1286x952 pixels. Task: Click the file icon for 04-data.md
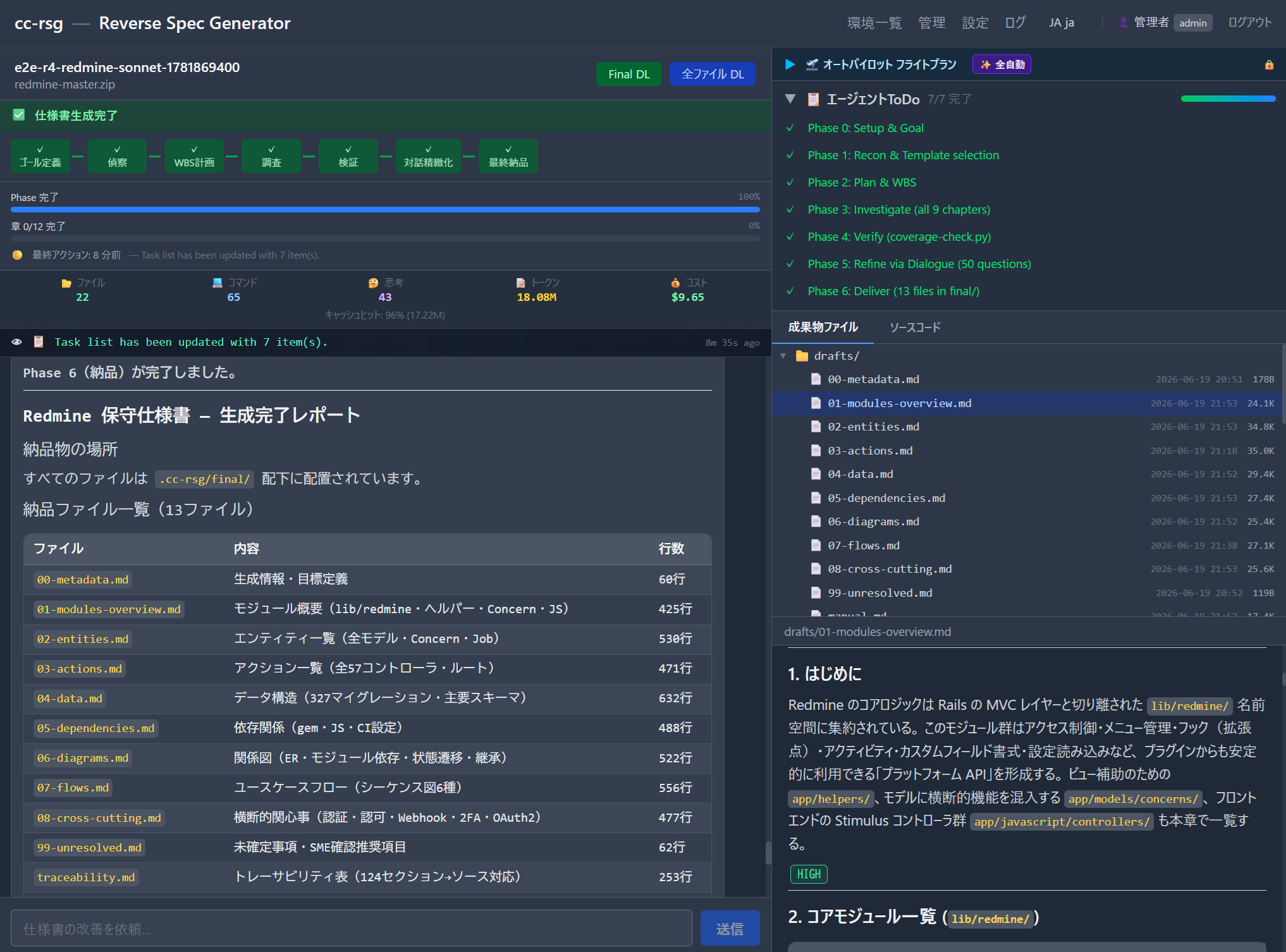pyautogui.click(x=816, y=474)
